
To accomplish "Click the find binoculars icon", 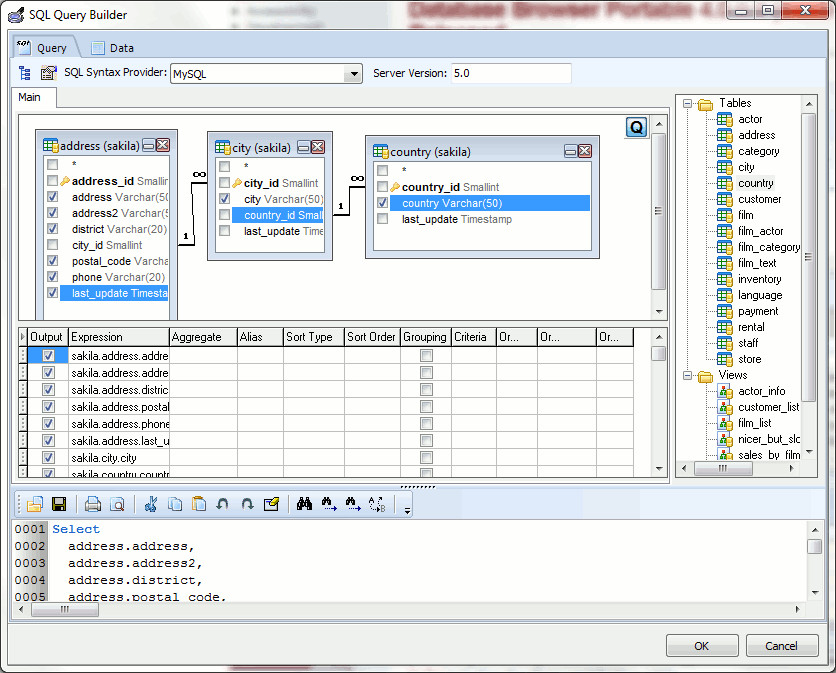I will [x=304, y=504].
